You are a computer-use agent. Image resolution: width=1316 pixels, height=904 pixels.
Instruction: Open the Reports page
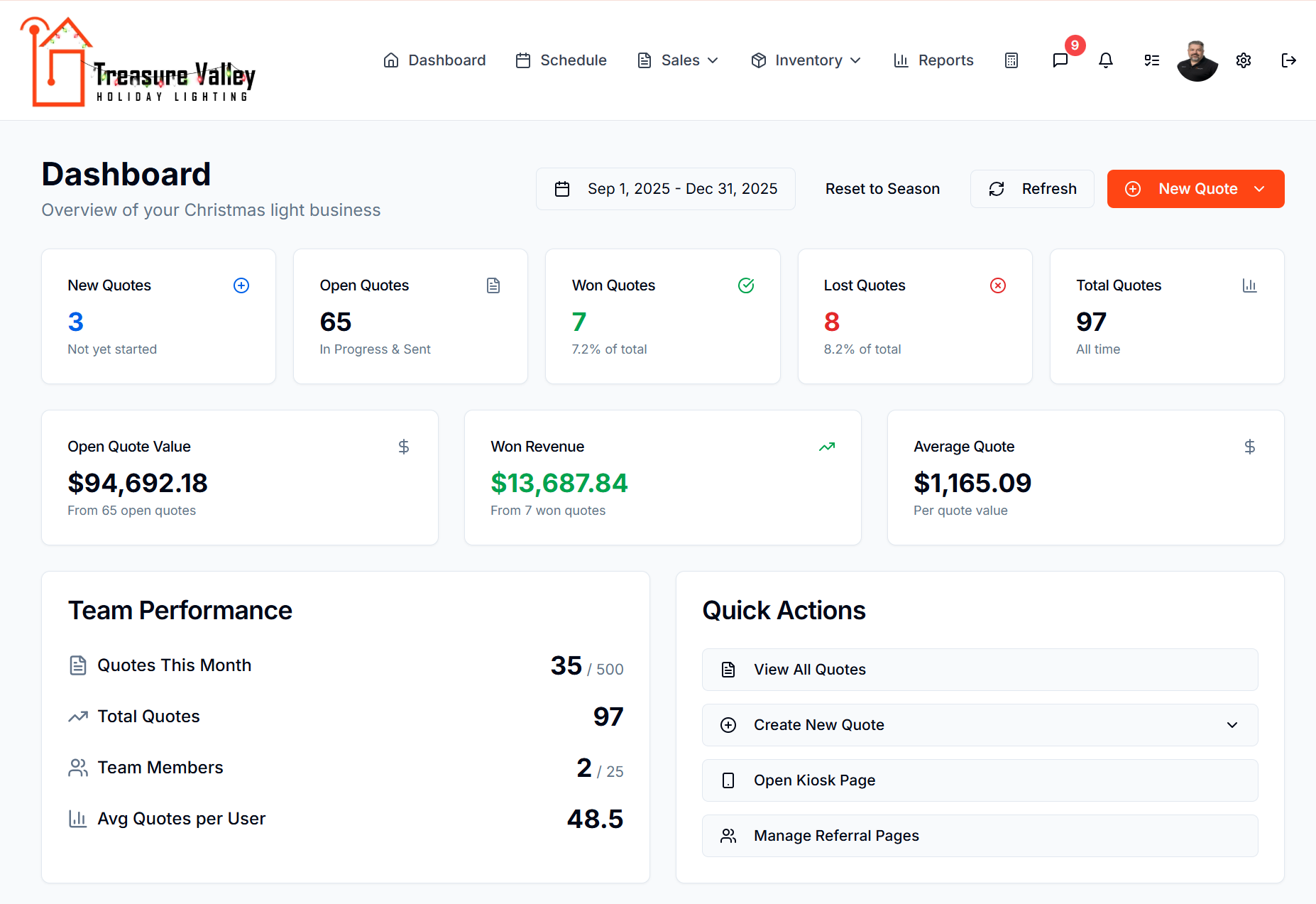point(933,60)
